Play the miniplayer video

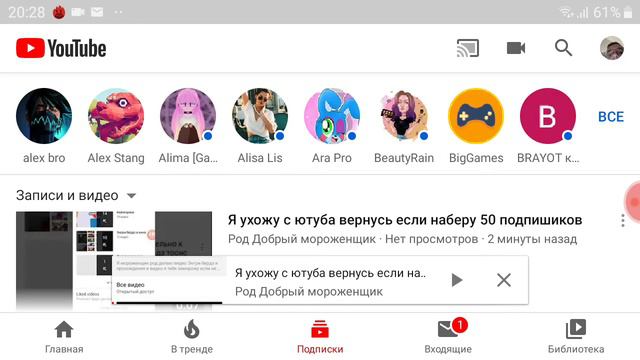tap(457, 280)
